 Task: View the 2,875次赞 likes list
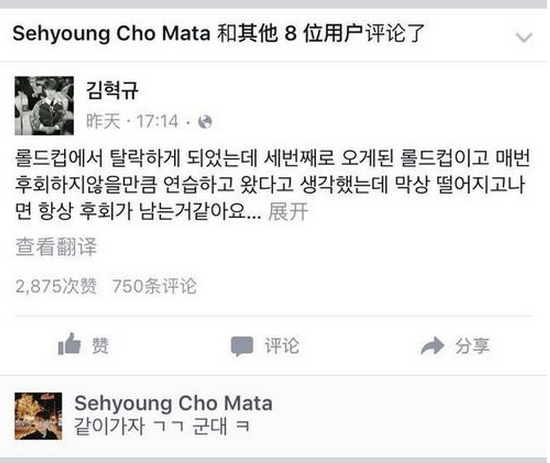[56, 286]
